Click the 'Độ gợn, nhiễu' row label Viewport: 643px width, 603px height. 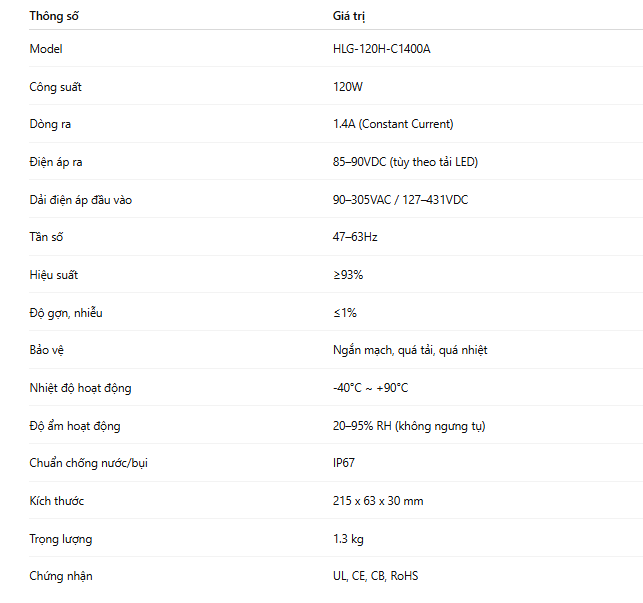tap(66, 313)
